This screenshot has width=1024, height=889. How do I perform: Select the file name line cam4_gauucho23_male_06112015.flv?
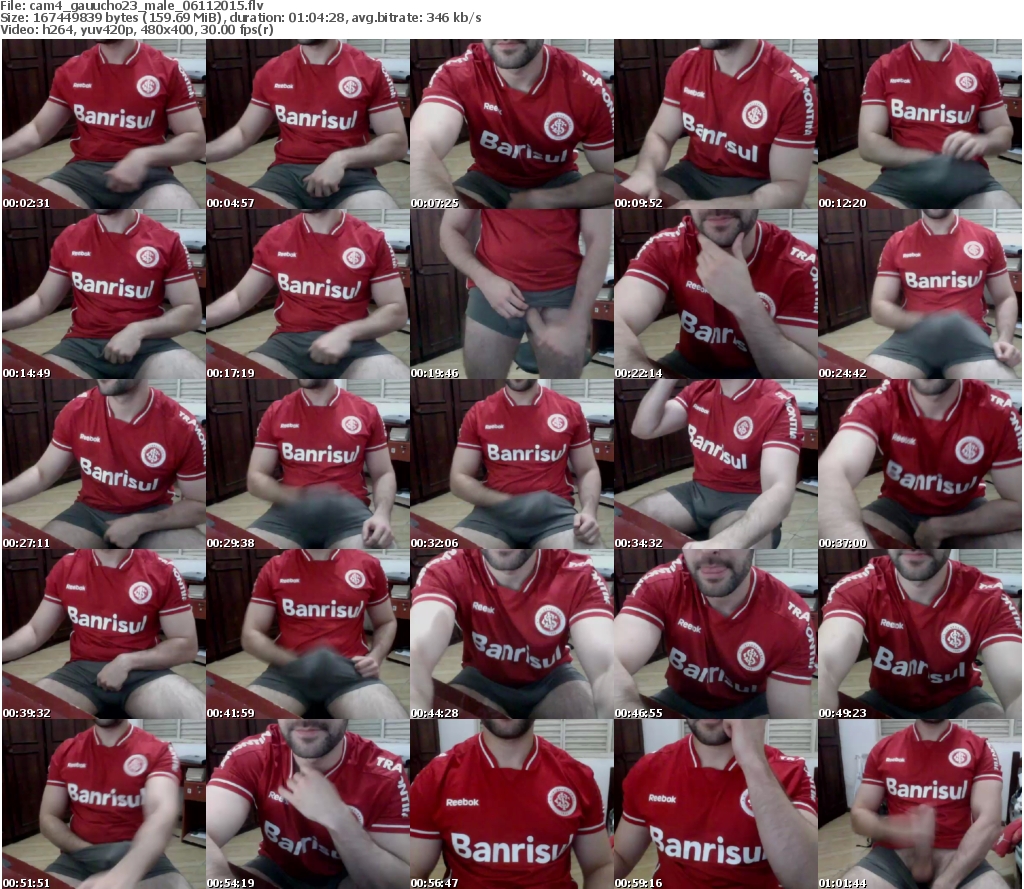(x=132, y=6)
